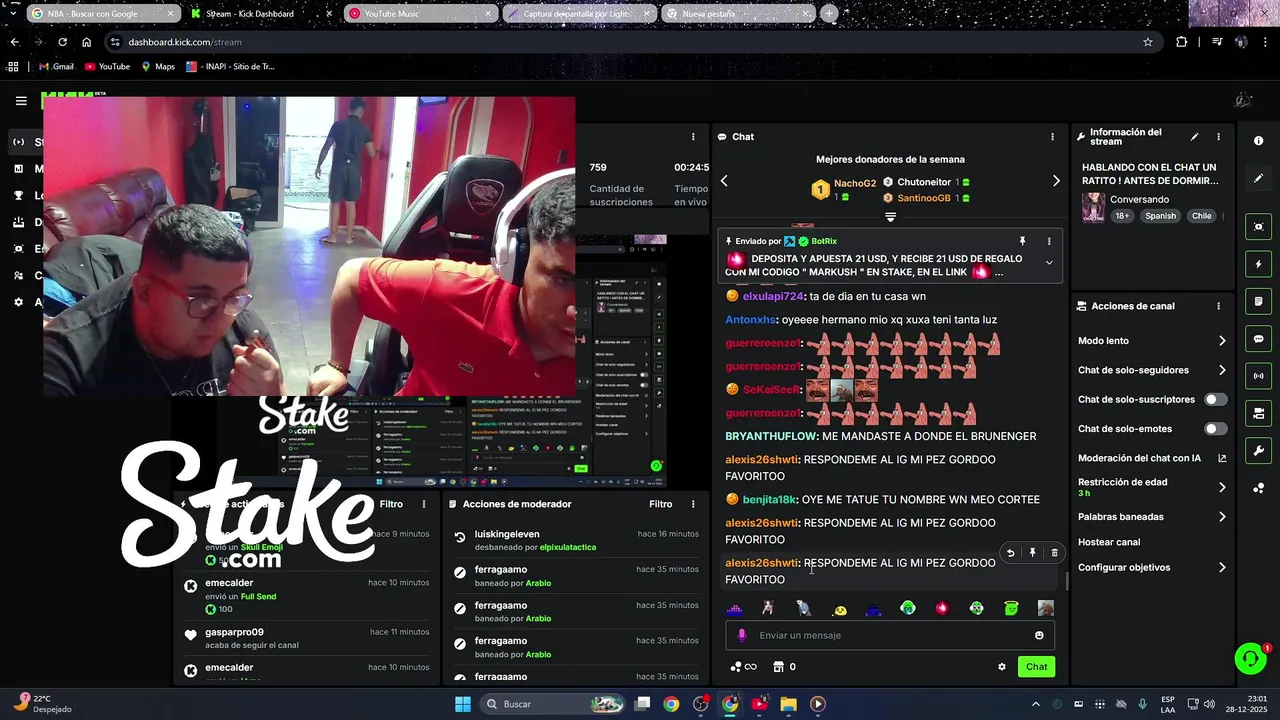1280x720 pixels.
Task: Open Gmail bookmark
Action: coord(56,67)
